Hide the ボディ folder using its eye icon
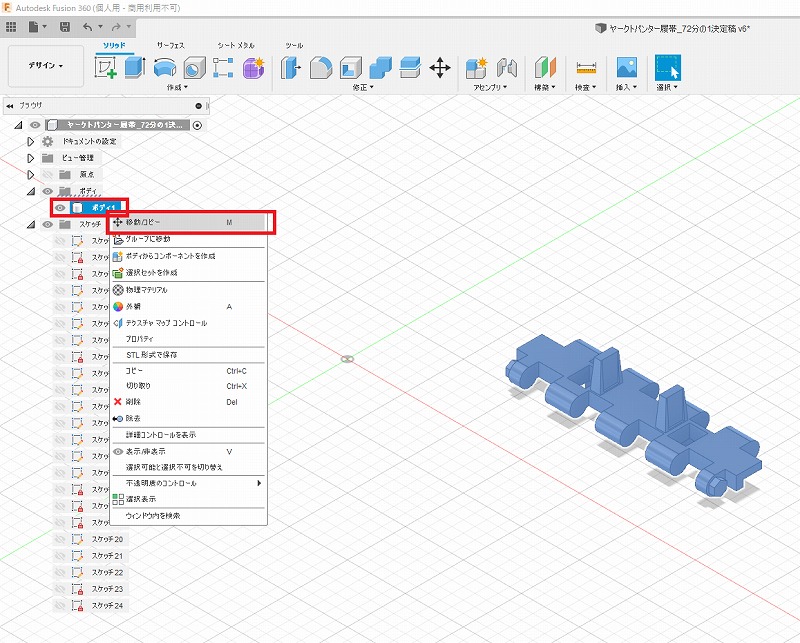This screenshot has height=643, width=800. pyautogui.click(x=47, y=191)
